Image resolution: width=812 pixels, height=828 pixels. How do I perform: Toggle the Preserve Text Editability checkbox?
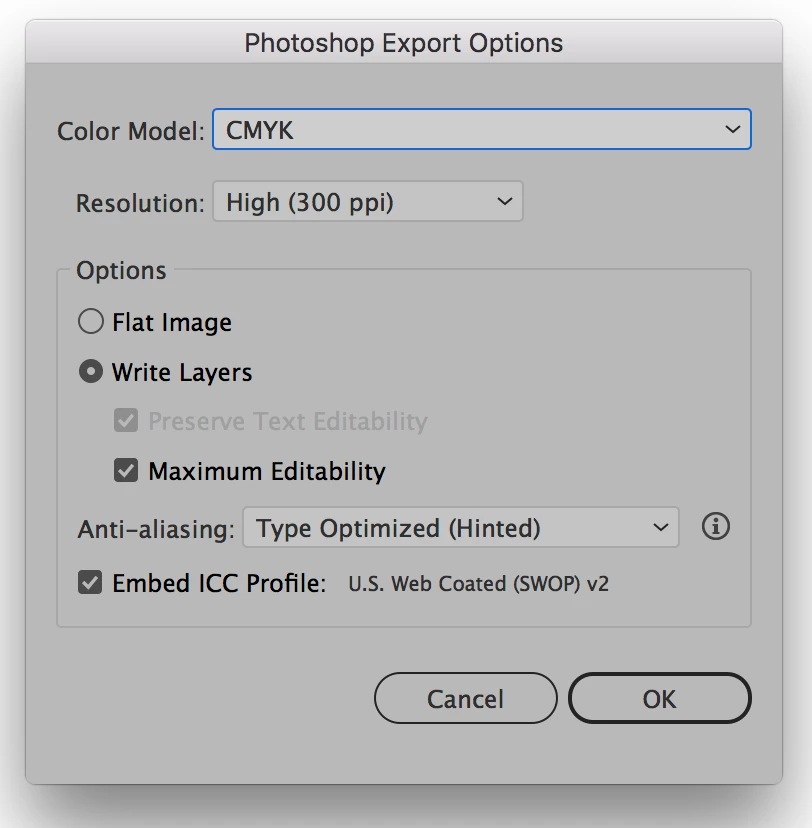click(126, 421)
